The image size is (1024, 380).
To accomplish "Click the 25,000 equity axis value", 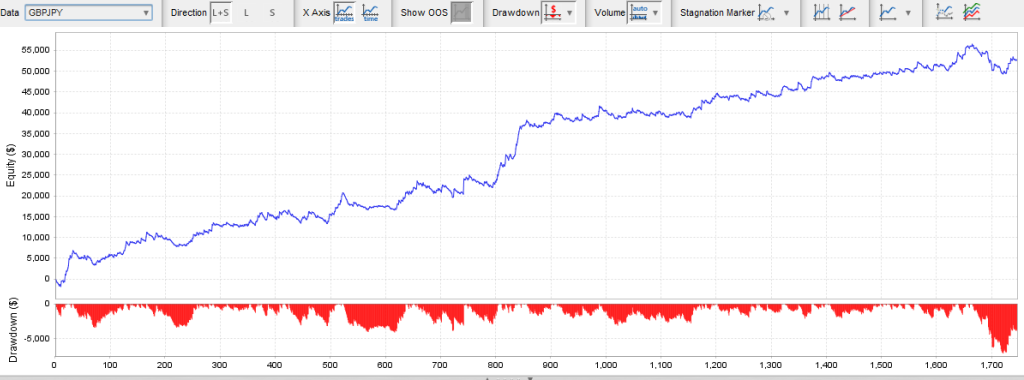I will 37,175.
